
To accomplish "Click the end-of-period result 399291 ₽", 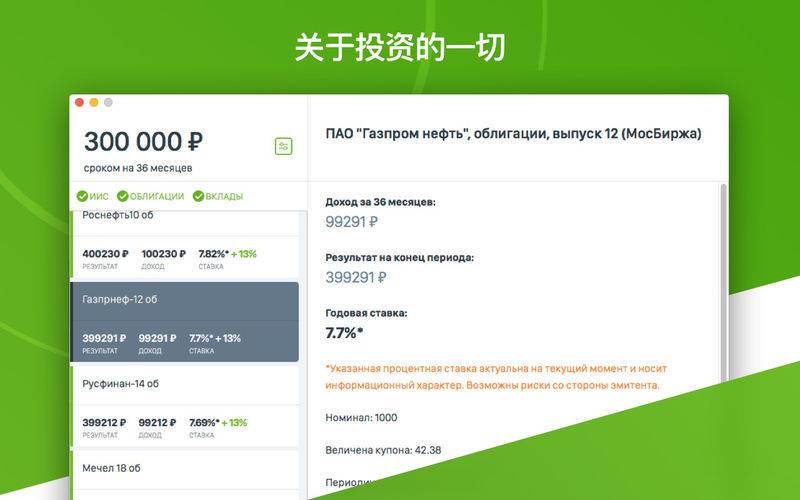I will 356,278.
